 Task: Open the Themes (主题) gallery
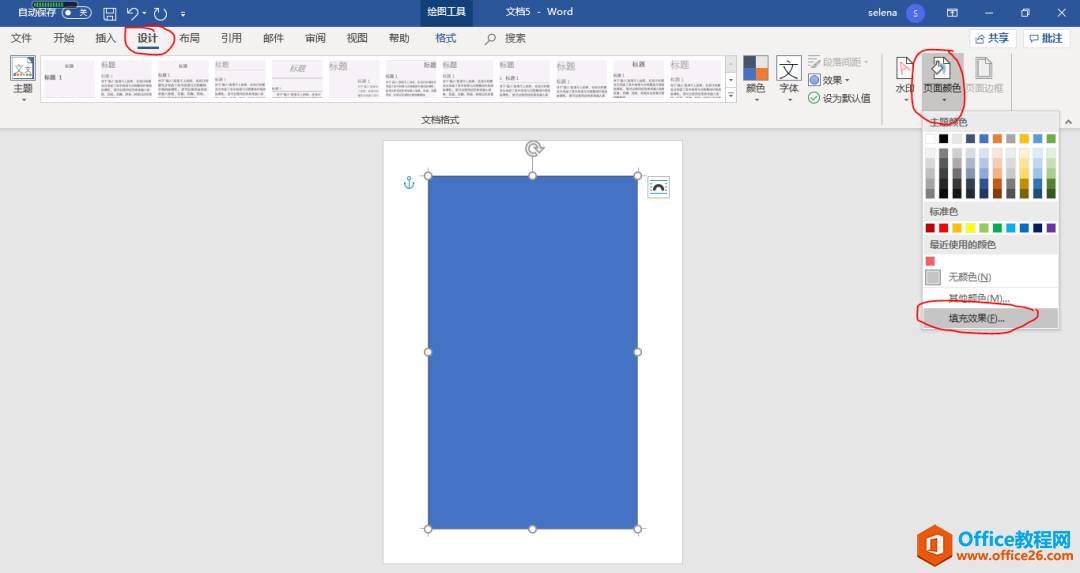[x=22, y=79]
